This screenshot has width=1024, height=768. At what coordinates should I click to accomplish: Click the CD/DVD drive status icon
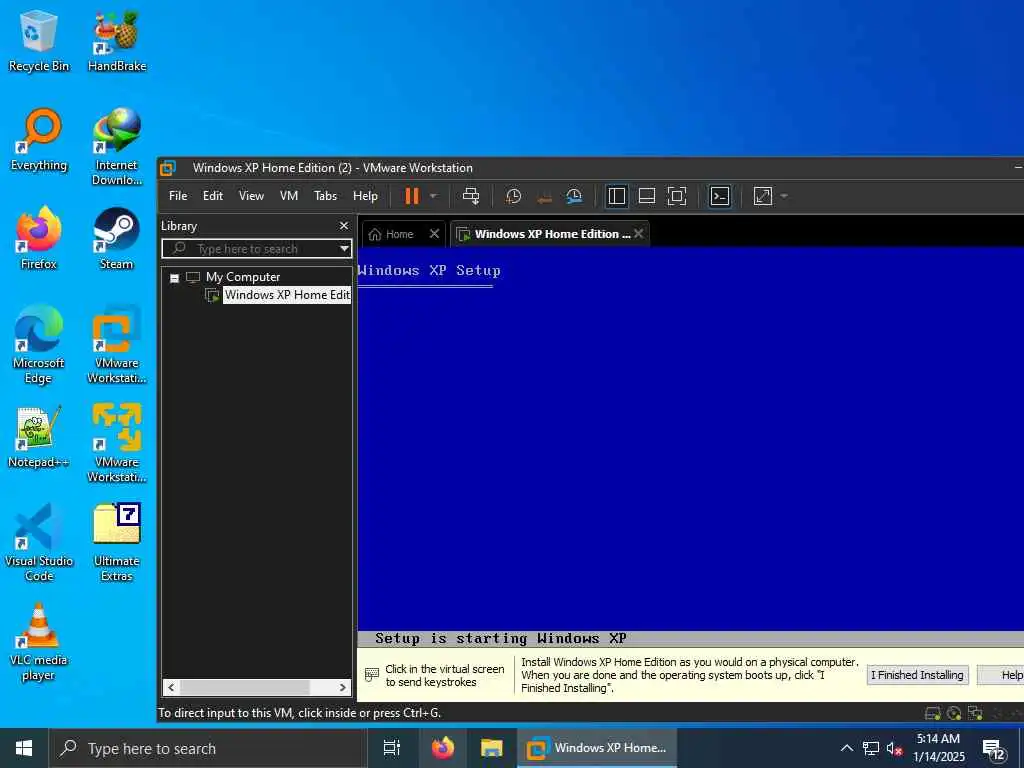[x=953, y=713]
